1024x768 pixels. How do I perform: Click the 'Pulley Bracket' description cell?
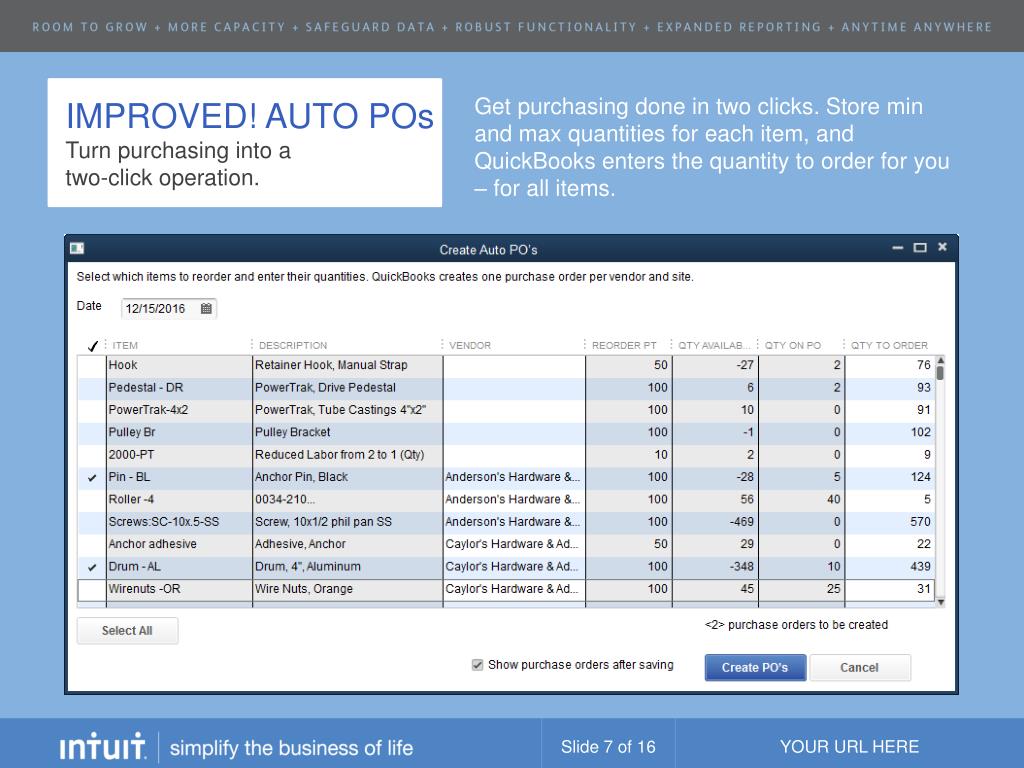click(x=347, y=432)
